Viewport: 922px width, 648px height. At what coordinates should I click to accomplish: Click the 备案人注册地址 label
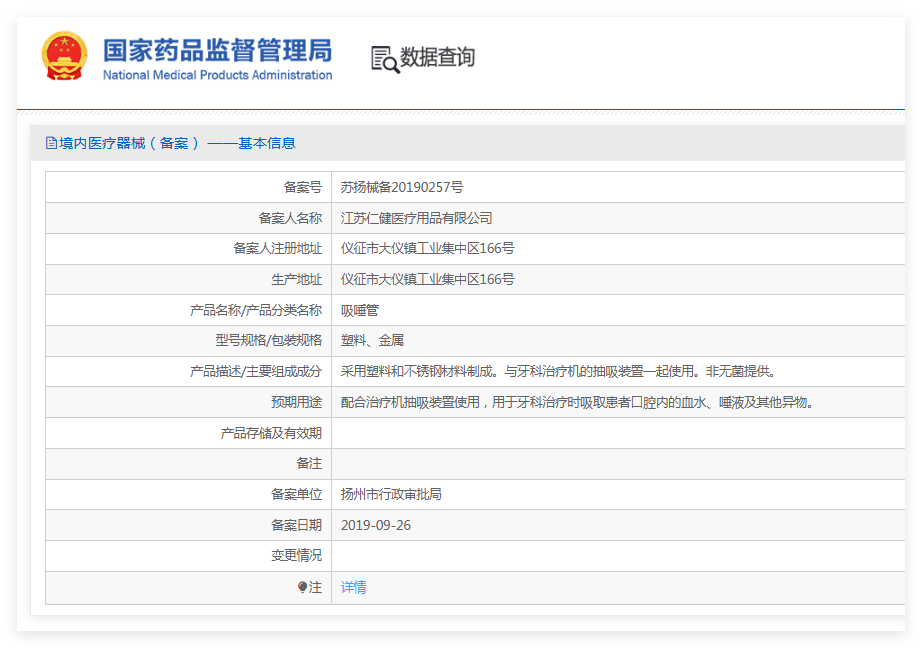click(x=278, y=249)
